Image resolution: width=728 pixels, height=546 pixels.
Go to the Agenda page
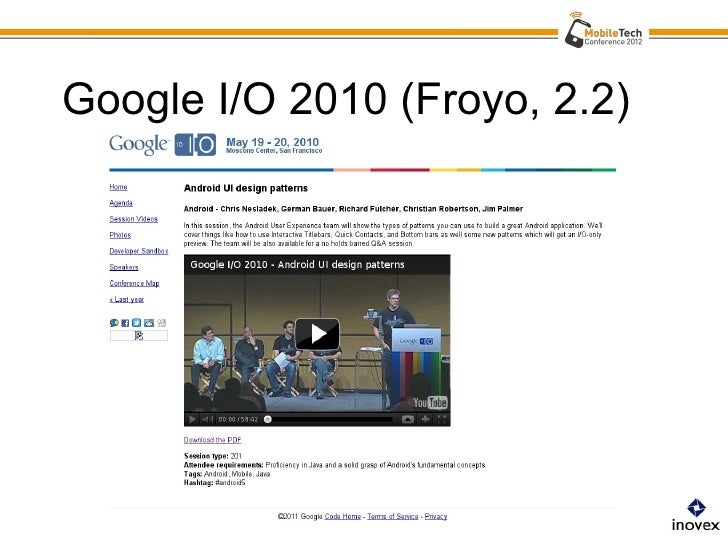click(121, 203)
